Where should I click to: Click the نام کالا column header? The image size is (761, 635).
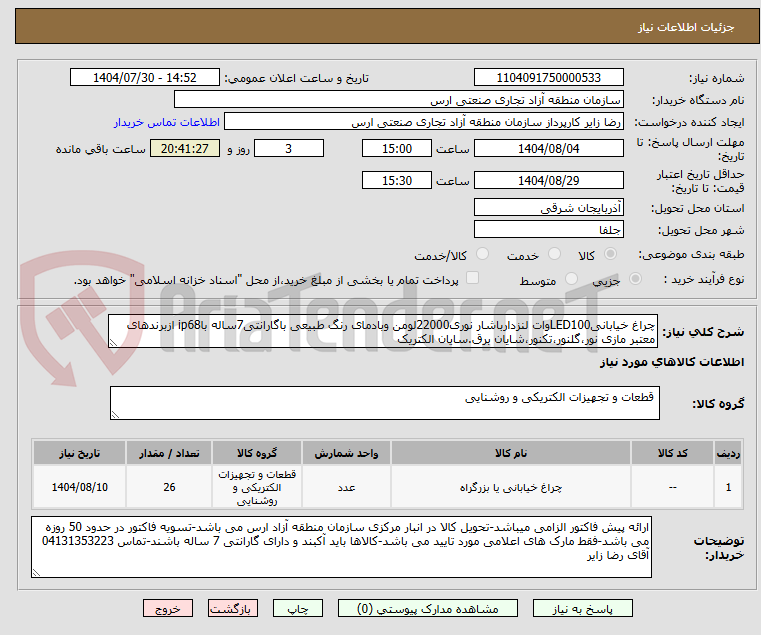point(511,453)
